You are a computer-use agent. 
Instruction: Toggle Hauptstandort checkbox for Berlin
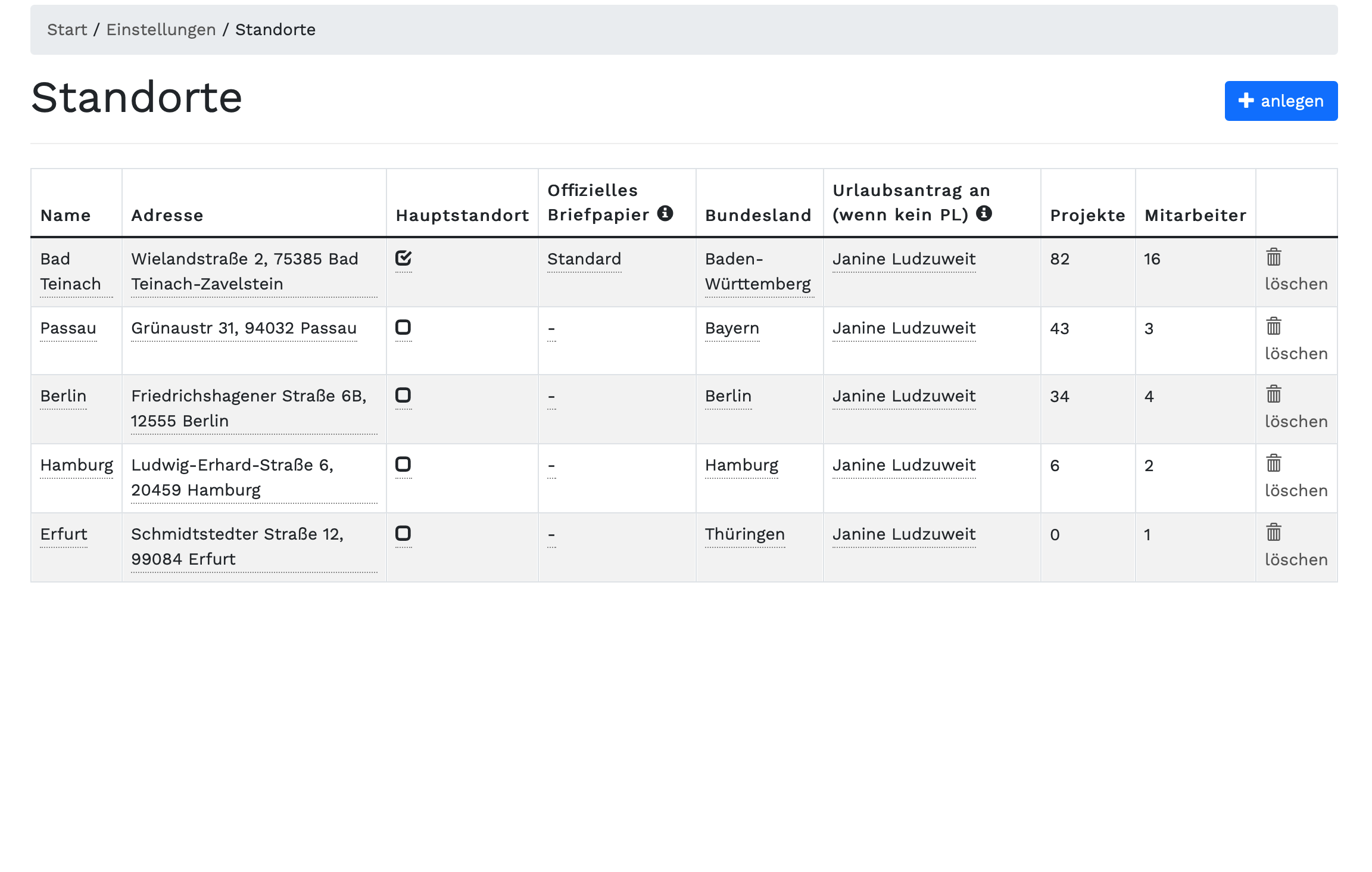[403, 395]
